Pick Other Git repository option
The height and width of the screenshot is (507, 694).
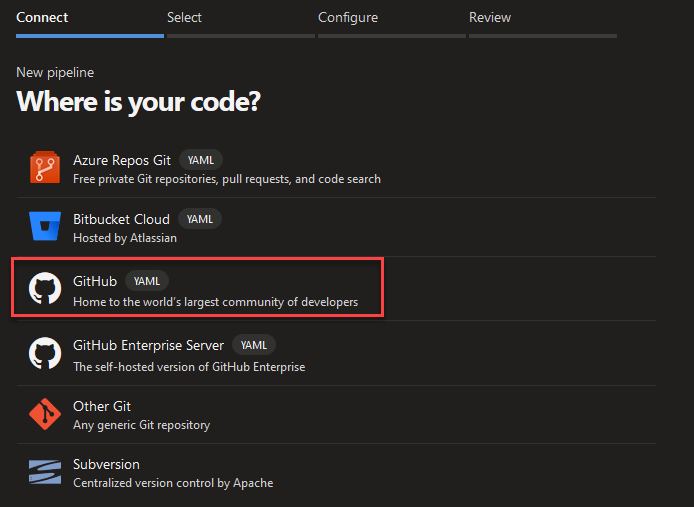tap(102, 406)
